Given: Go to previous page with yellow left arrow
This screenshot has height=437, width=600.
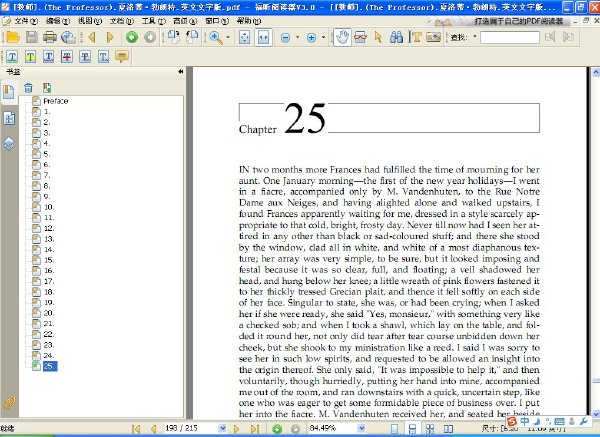Looking at the screenshot, I should [92, 37].
